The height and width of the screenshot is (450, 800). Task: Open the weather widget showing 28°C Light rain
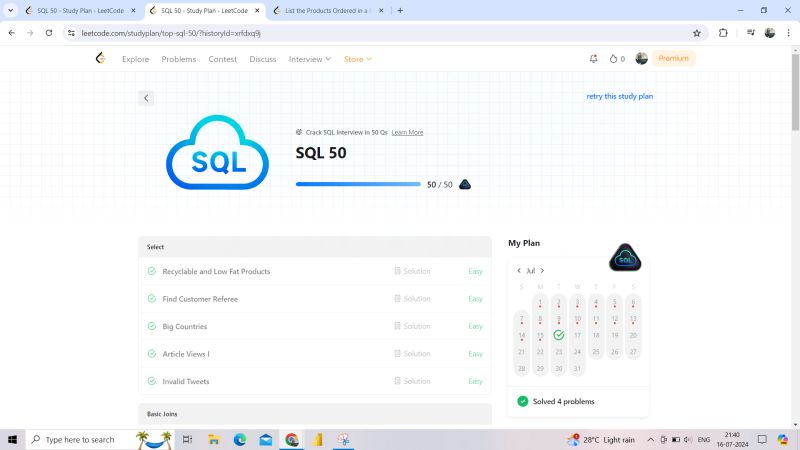[x=602, y=439]
